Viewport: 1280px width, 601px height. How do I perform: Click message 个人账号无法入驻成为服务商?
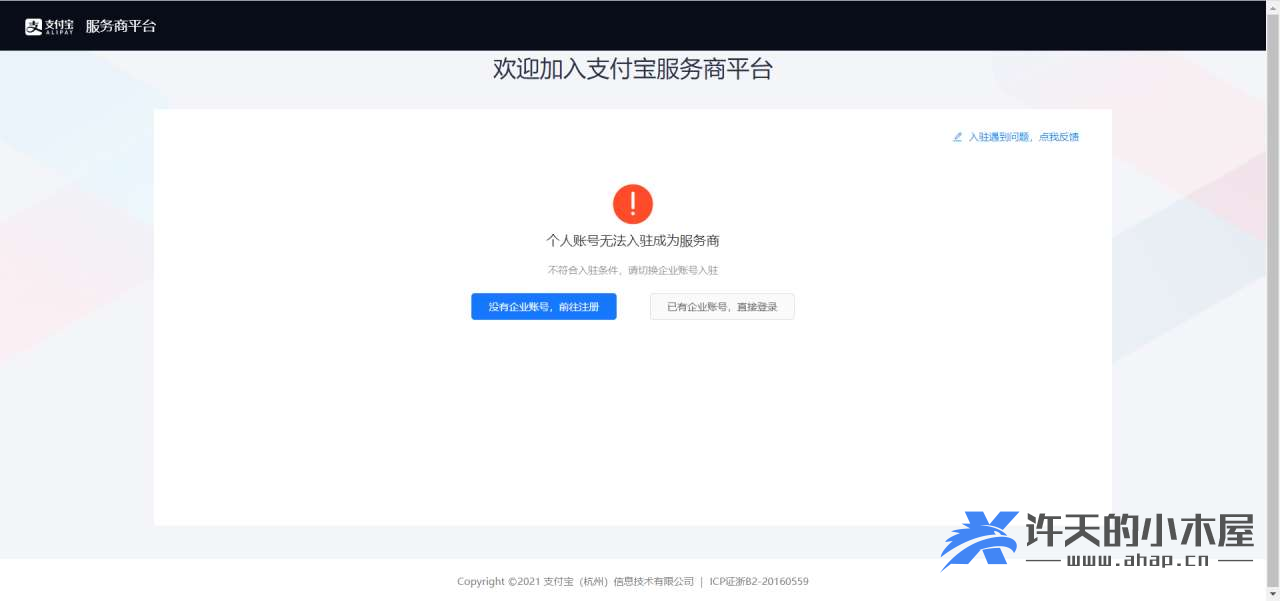tap(633, 241)
